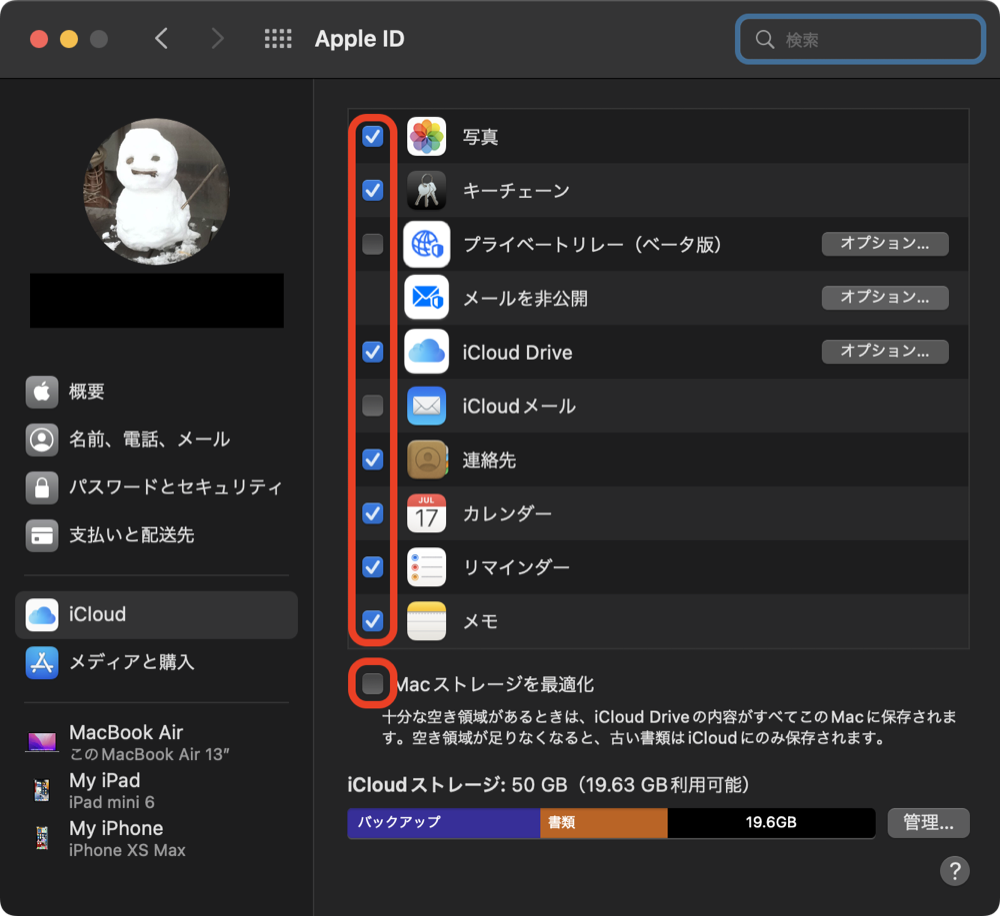Open オプション for iCloud Drive
This screenshot has width=1000, height=916.
[x=885, y=351]
